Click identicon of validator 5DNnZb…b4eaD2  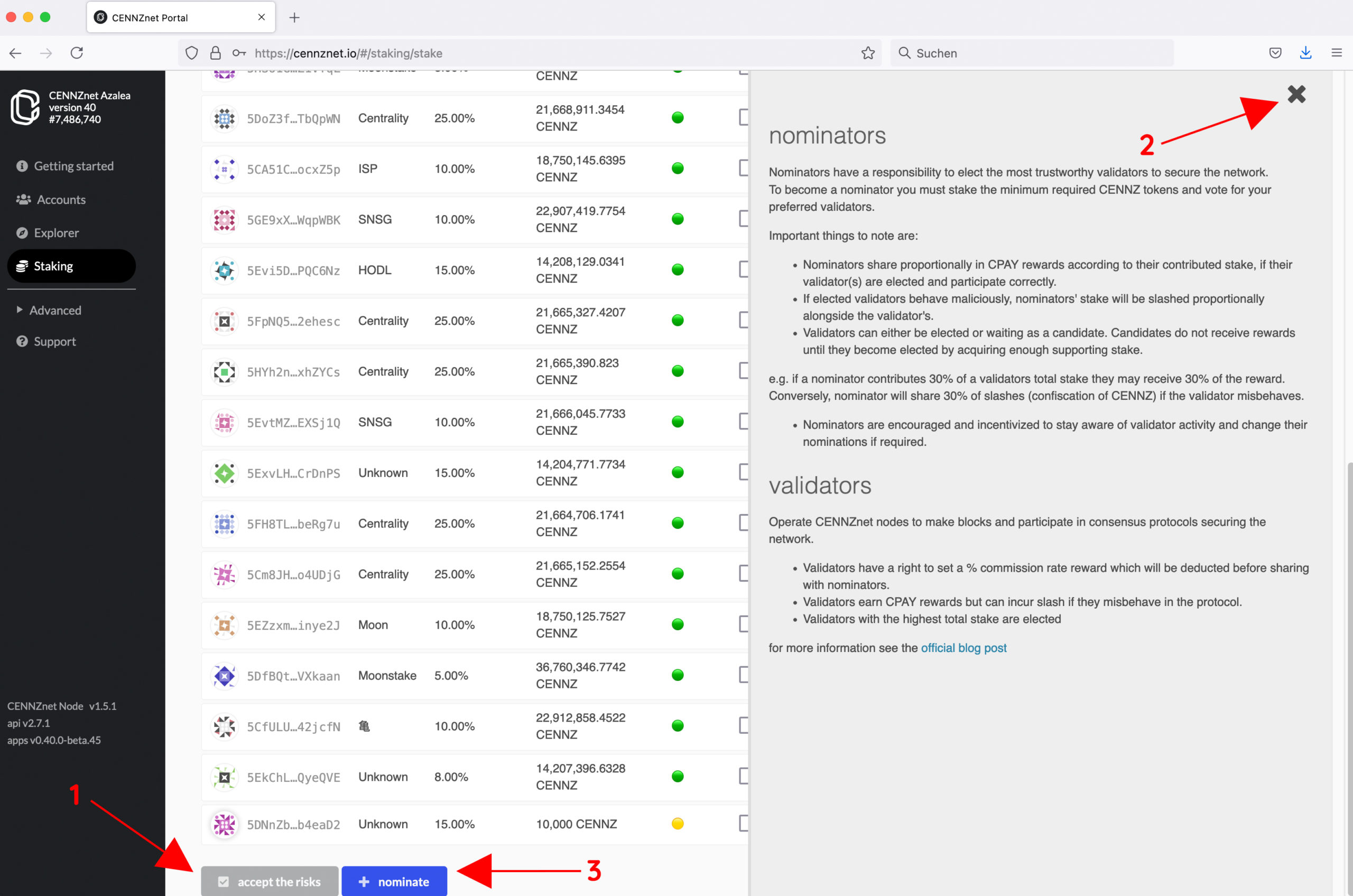point(224,825)
